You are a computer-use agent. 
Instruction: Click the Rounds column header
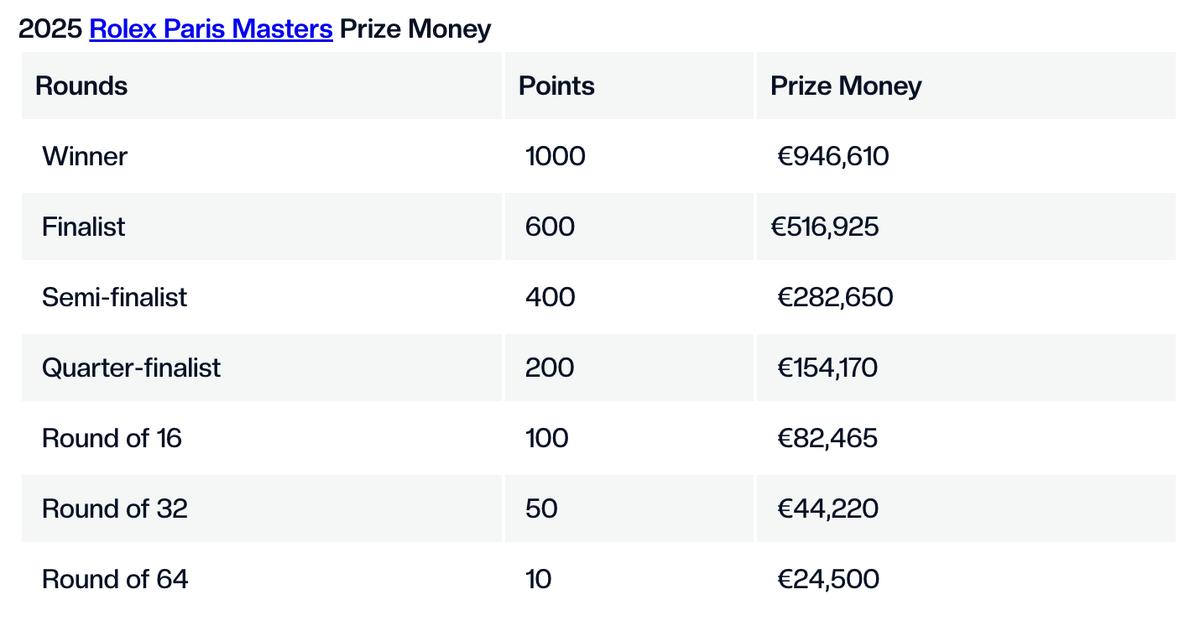coord(81,86)
